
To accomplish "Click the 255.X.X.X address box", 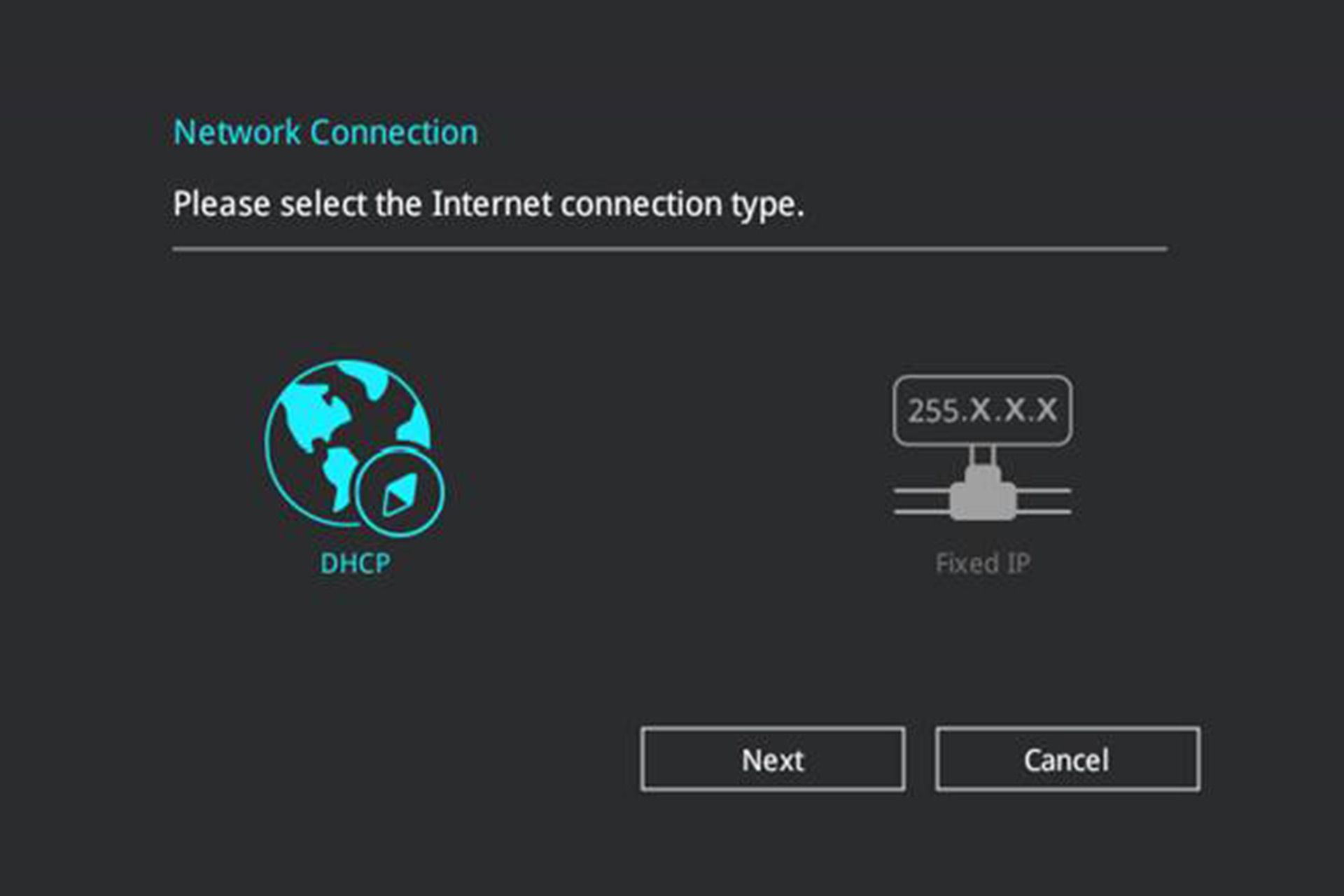I will coord(982,411).
